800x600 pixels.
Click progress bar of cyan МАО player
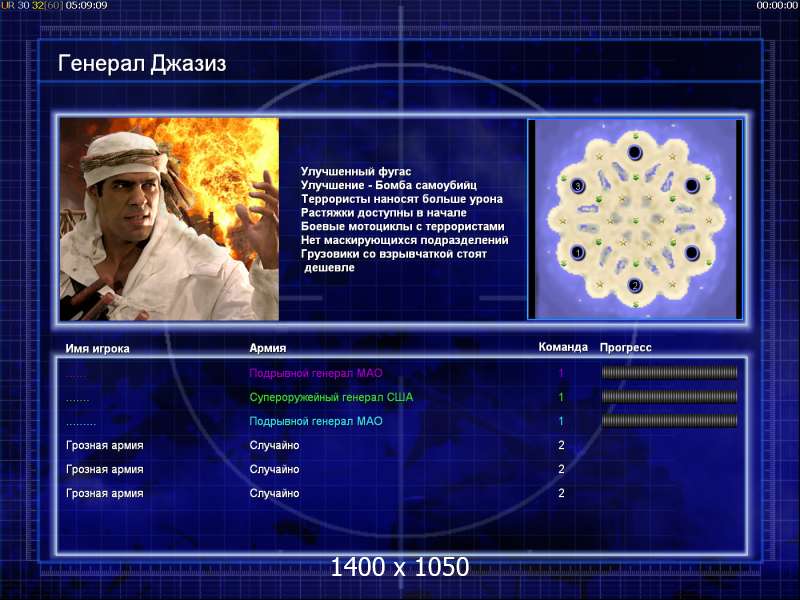pos(669,420)
